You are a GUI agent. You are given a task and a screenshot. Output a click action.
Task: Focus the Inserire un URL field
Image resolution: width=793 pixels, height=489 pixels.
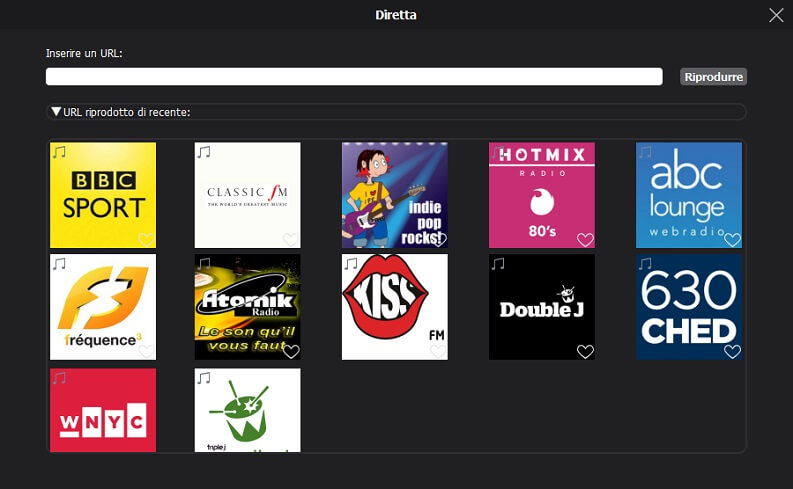[354, 77]
